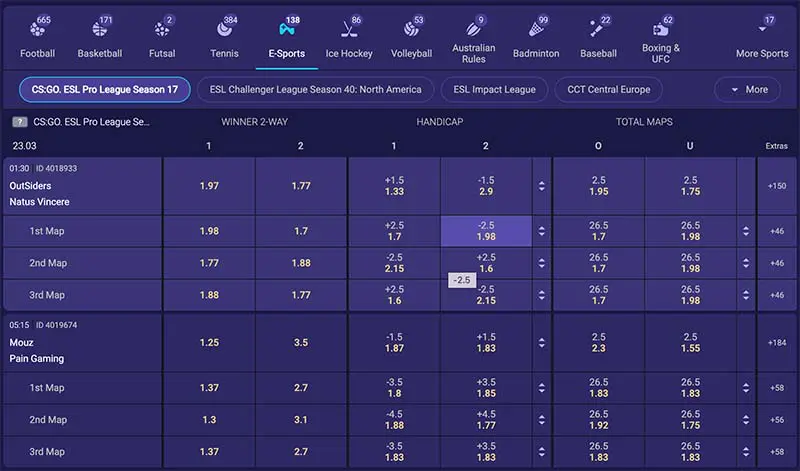Open +46 extras for OutSiders 1st Map

[777, 231]
